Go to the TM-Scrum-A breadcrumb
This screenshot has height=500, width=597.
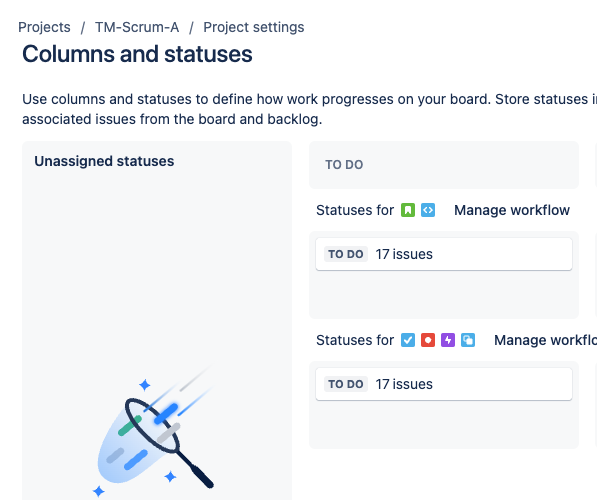click(137, 27)
